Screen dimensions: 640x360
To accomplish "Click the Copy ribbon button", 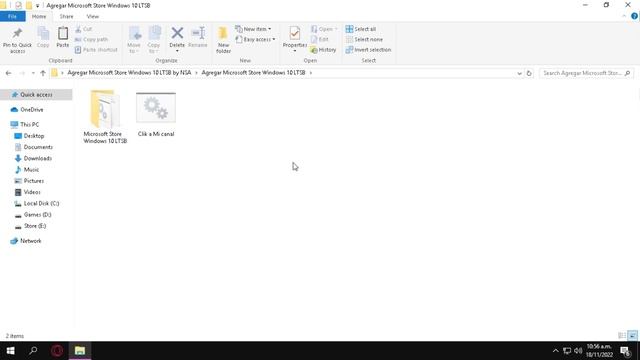I will (43, 38).
